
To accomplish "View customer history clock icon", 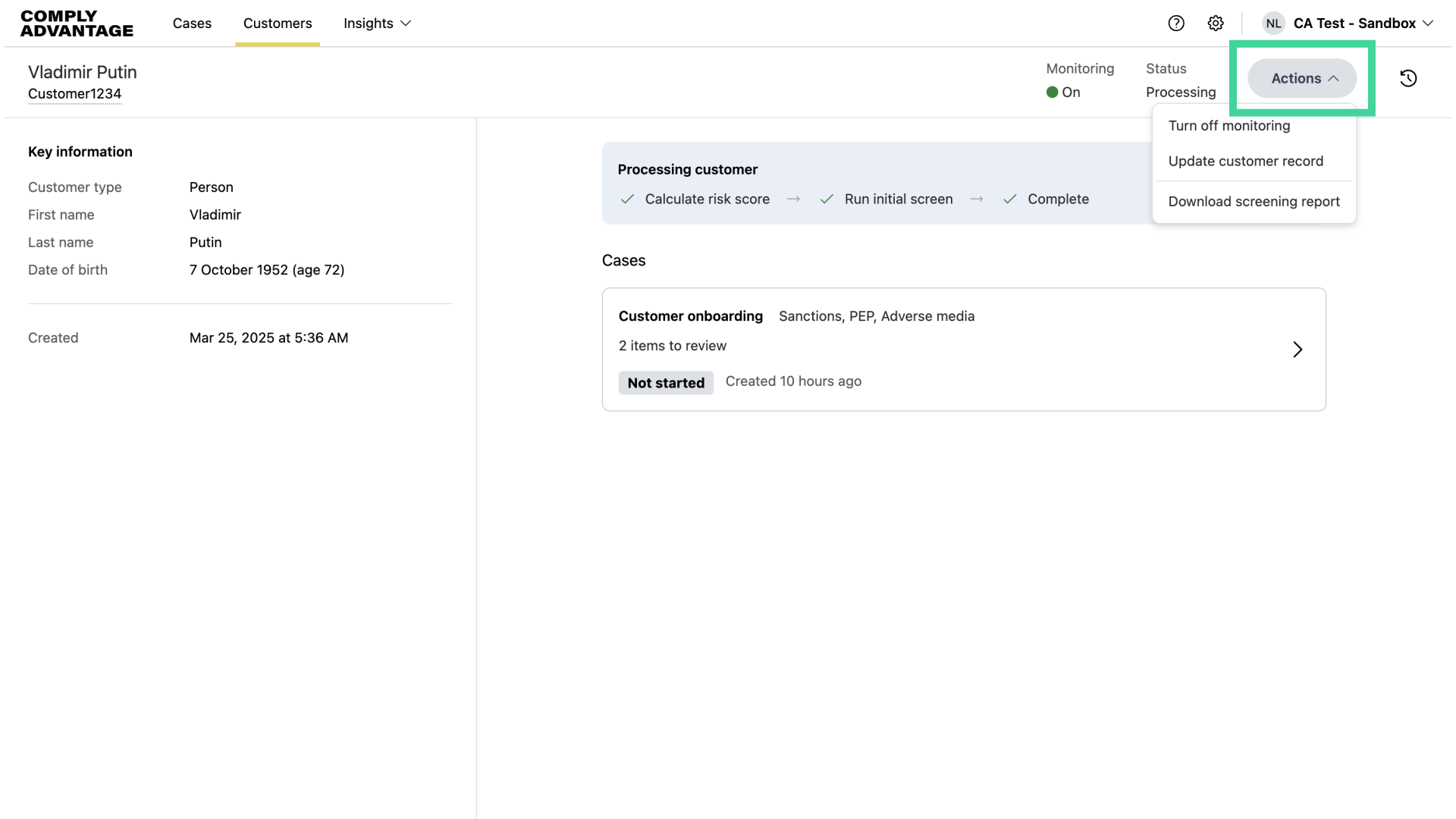I will point(1408,78).
